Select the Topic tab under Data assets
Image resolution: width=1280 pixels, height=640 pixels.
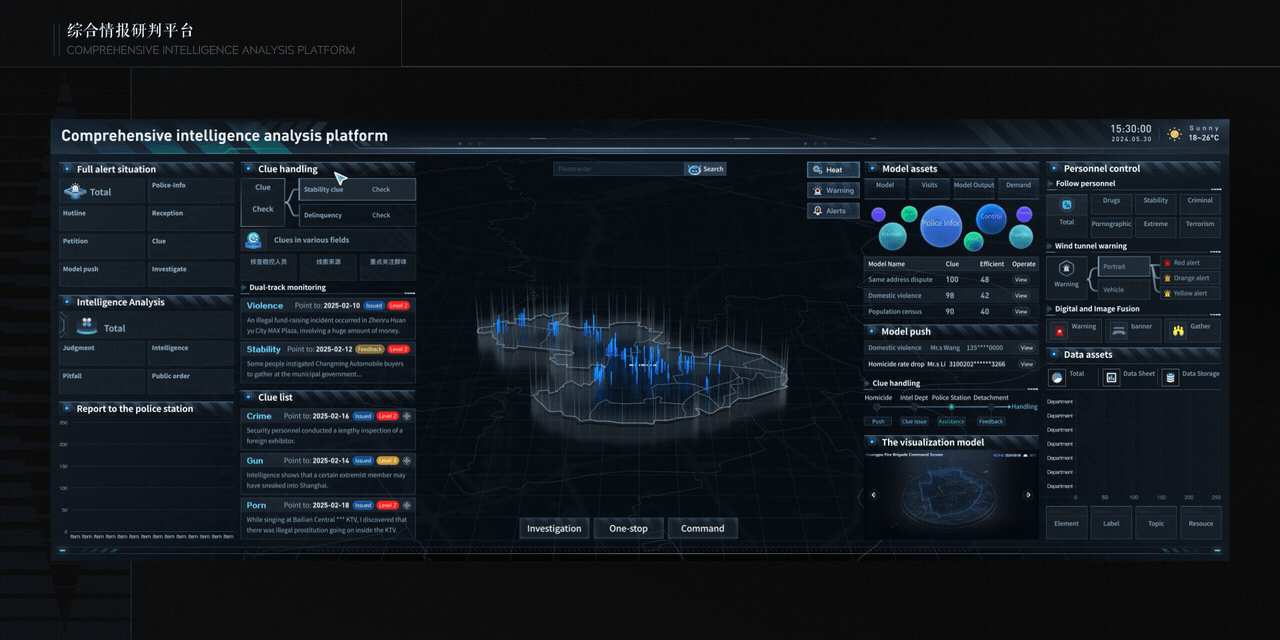click(1156, 523)
